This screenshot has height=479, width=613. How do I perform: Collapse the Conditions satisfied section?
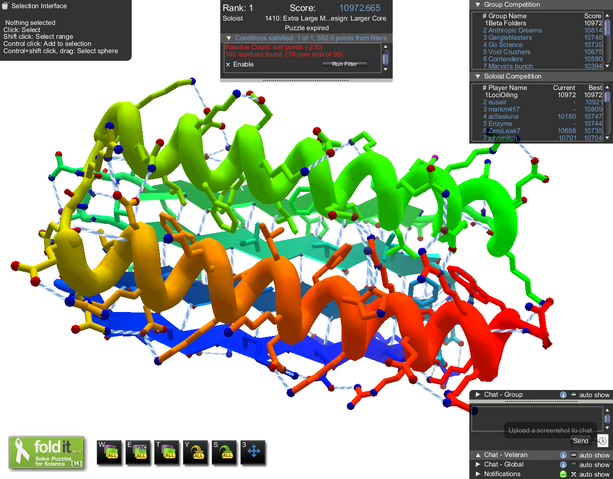(229, 38)
